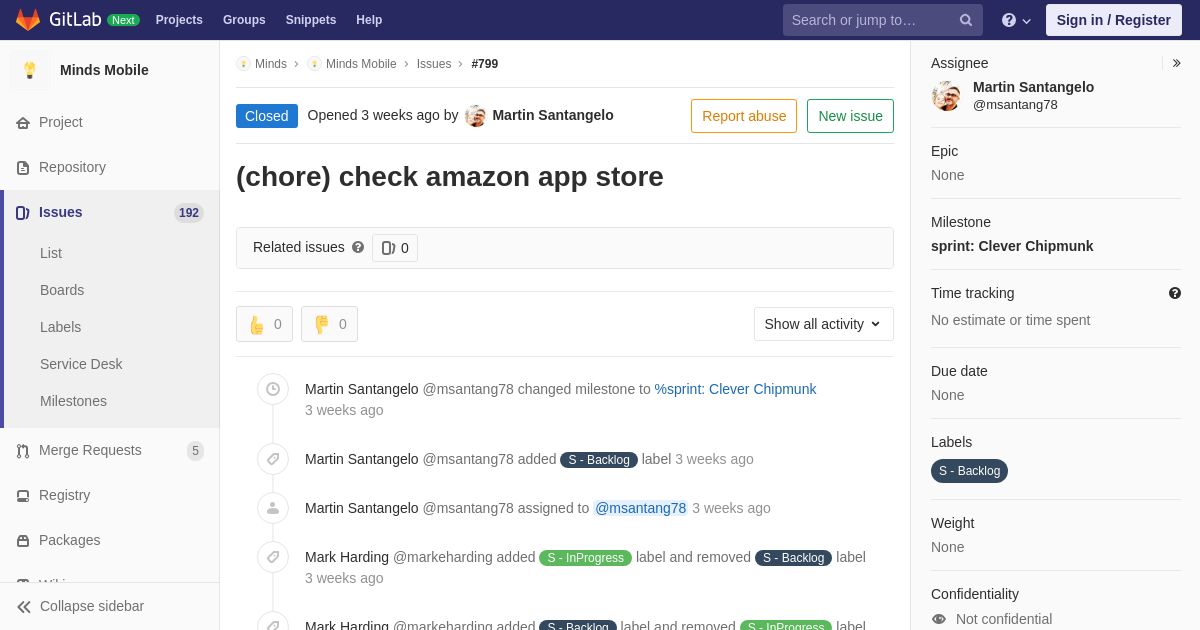Click S - Backlog badge in Martin's activity
The image size is (1200, 630).
[x=599, y=460]
